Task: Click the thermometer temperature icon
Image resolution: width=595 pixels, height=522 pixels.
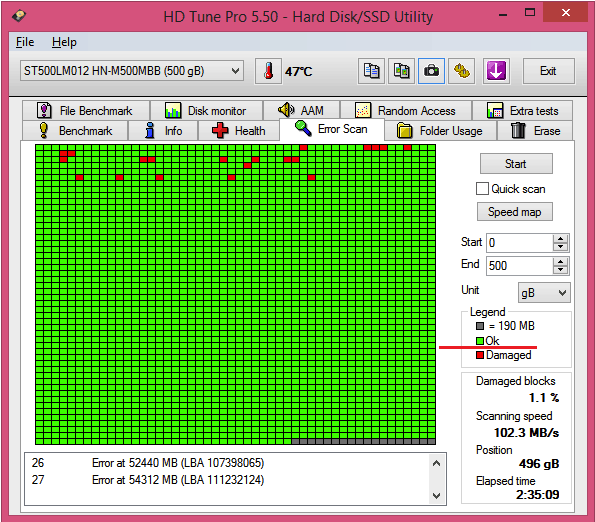Action: click(268, 71)
